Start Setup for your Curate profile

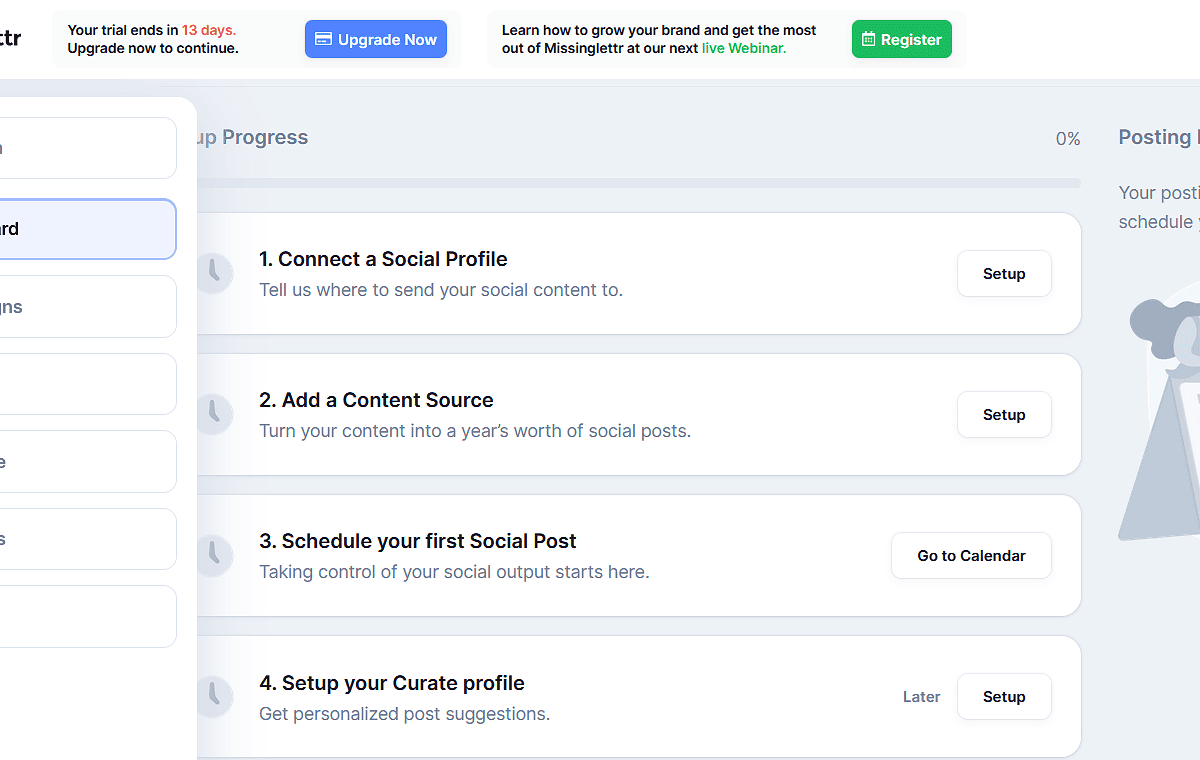click(1004, 697)
